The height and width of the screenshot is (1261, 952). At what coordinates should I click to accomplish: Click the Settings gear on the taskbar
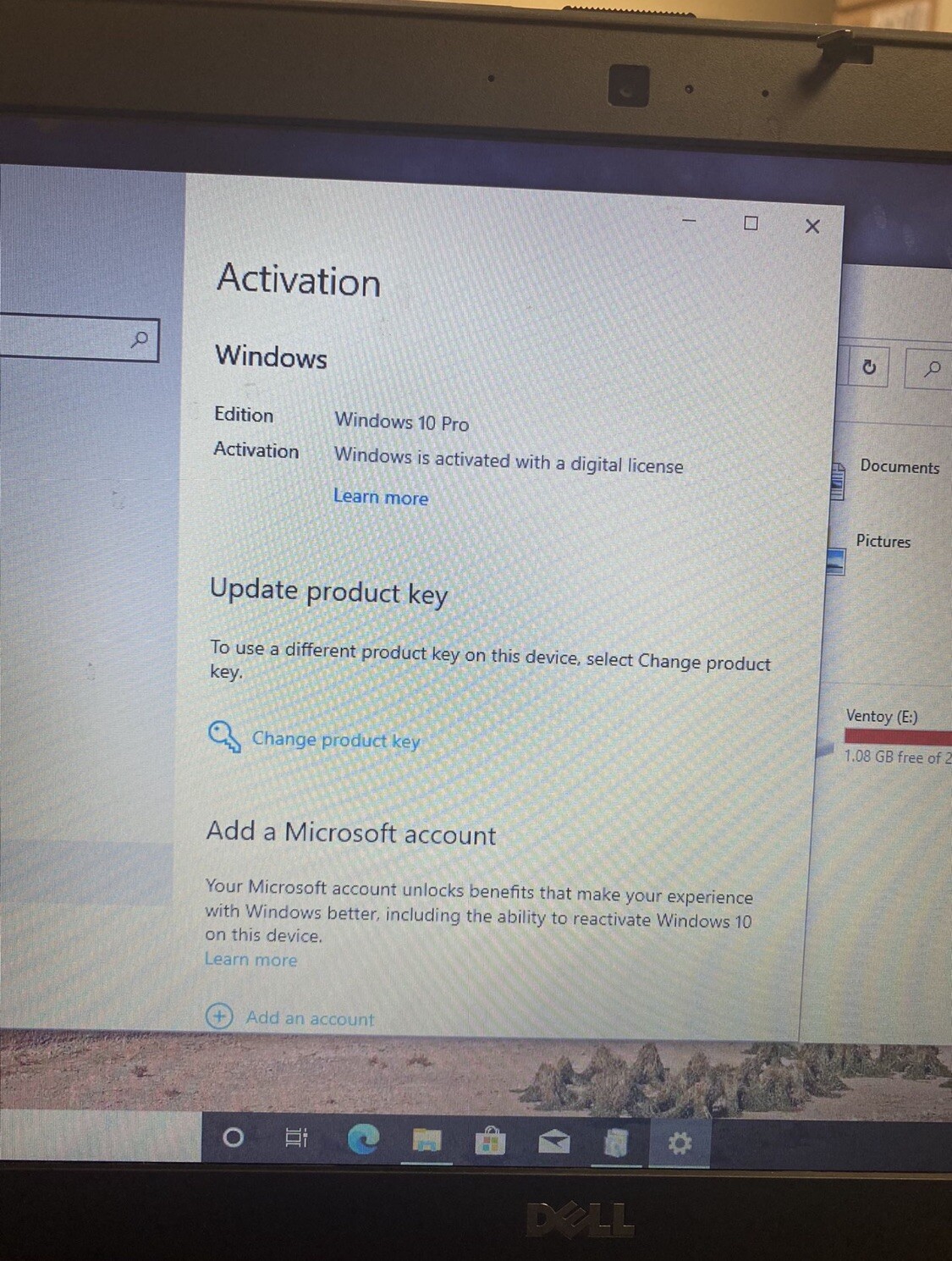680,1144
